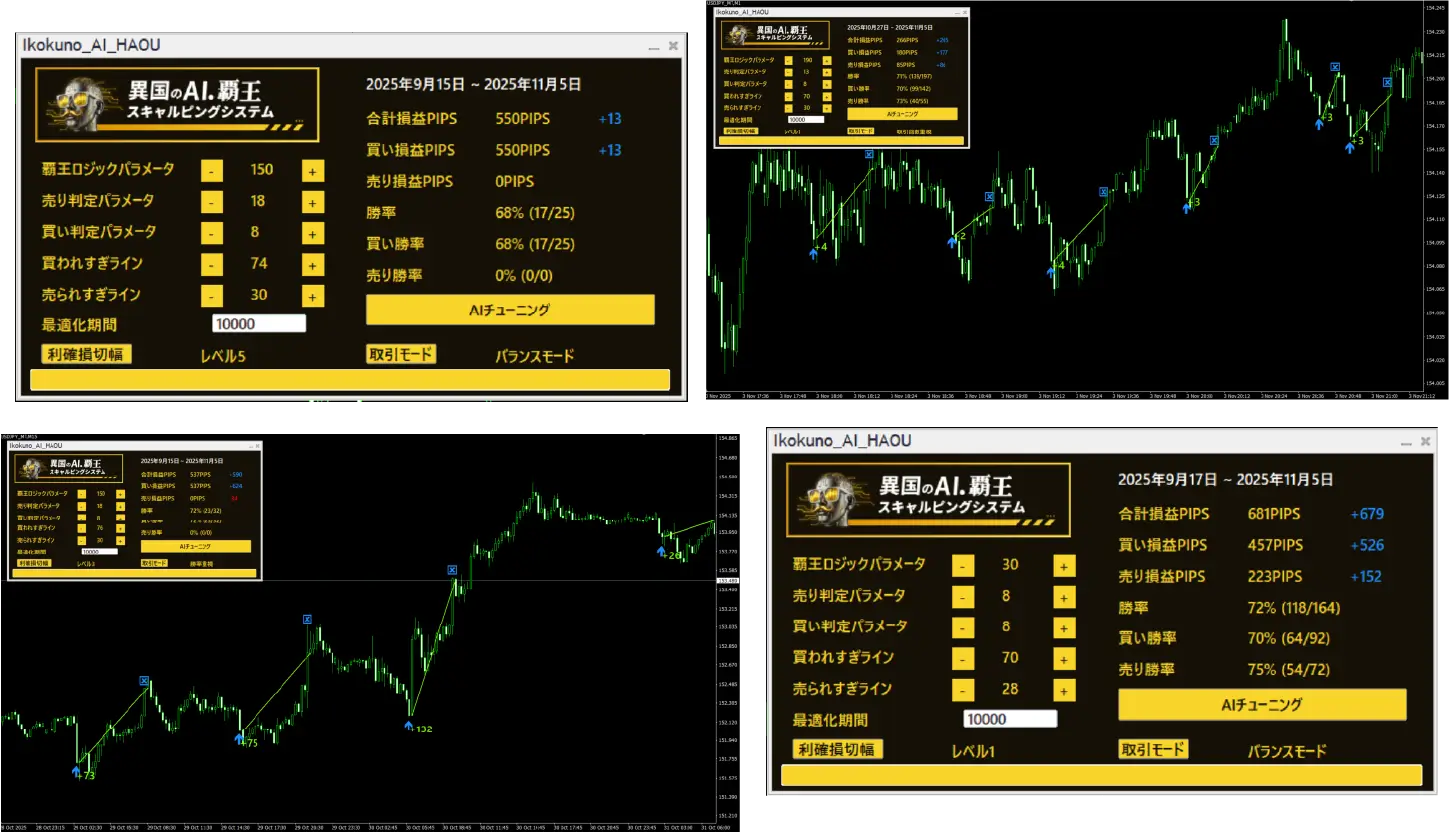
Task: Increase 覇王ロジックパラメータ value showing 30
Action: [1063, 566]
